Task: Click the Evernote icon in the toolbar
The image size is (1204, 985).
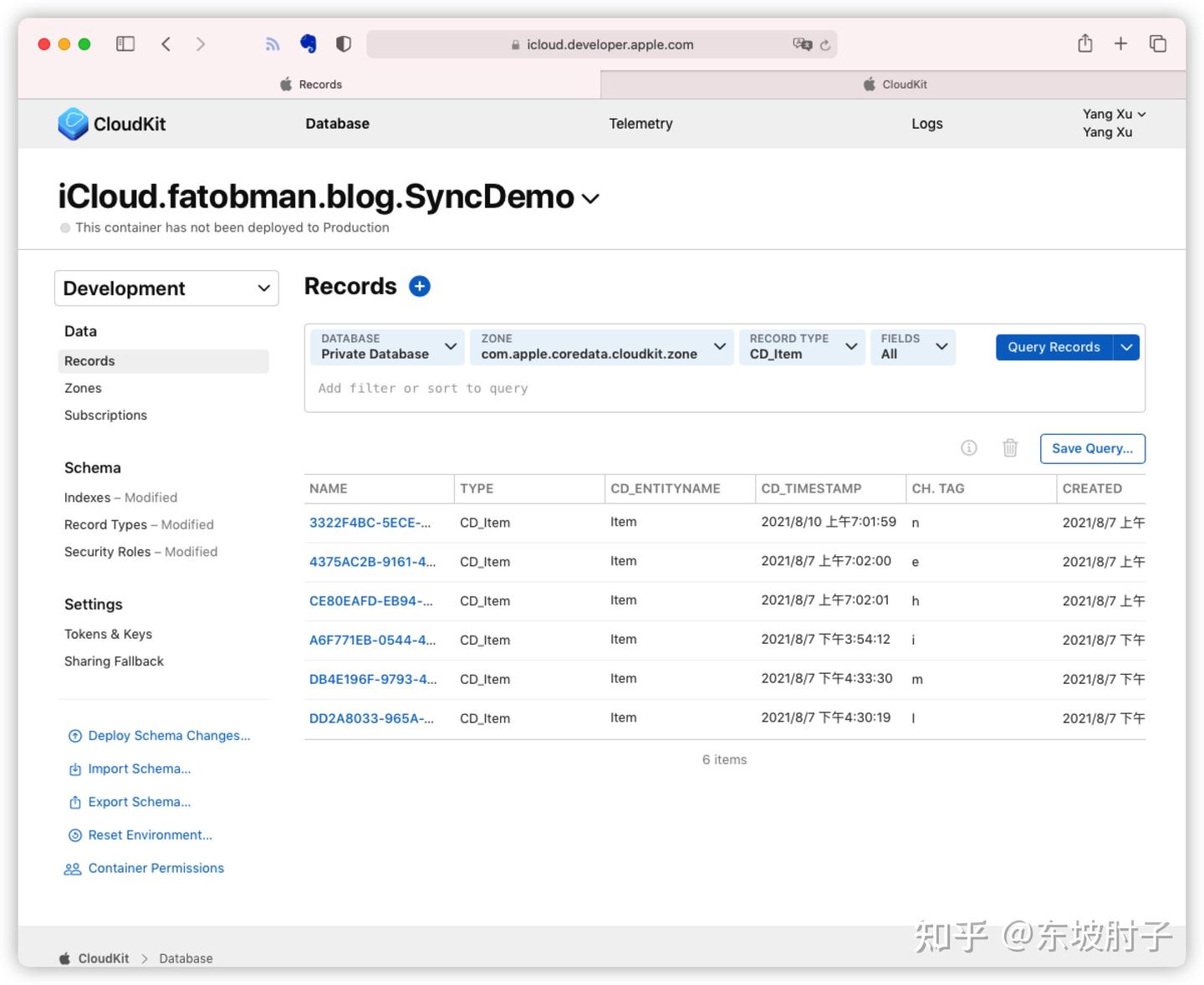Action: tap(308, 43)
